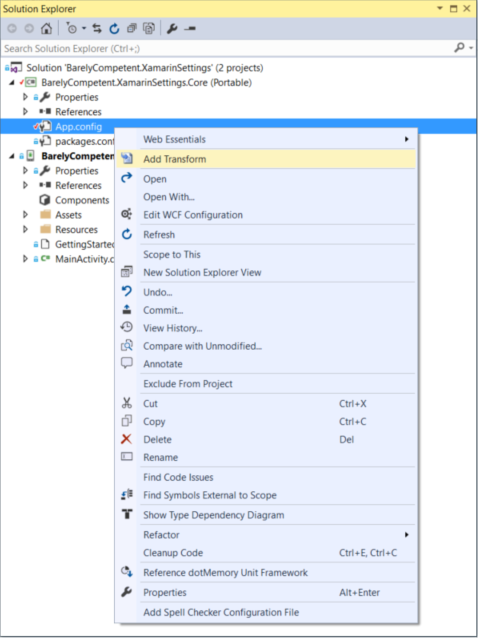Open the Solution Explorer window options dropdown
Viewport: 478px width, 638px height.
point(439,9)
